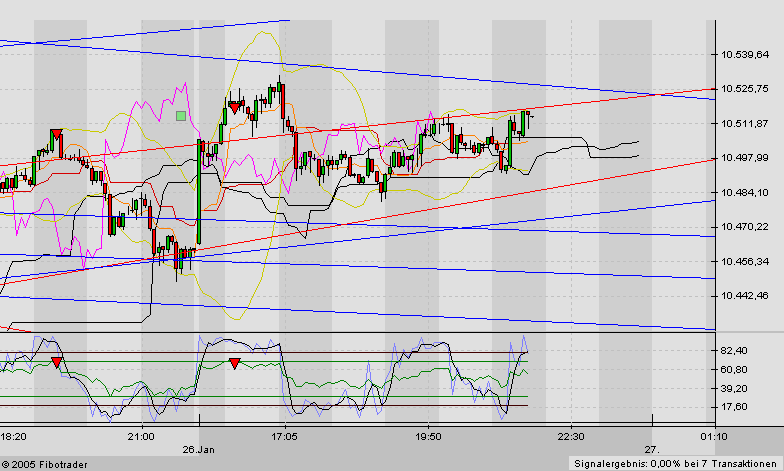Click the 10.525,75 price axis label
The width and height of the screenshot is (784, 471).
744,89
